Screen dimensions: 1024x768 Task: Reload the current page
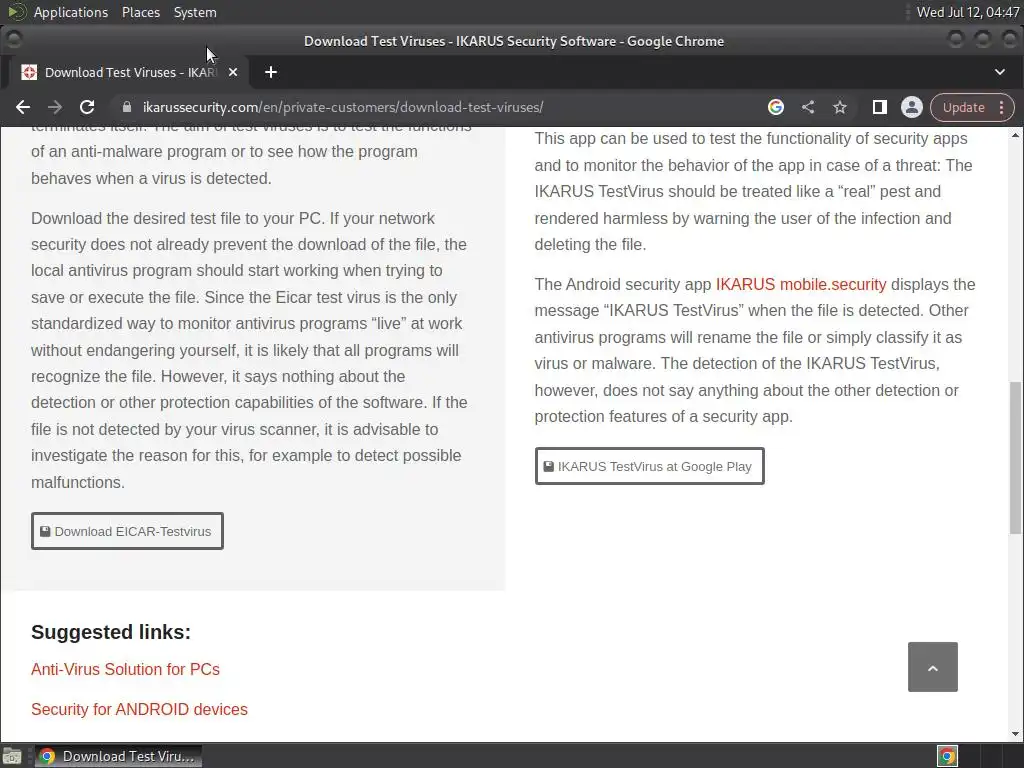[87, 107]
